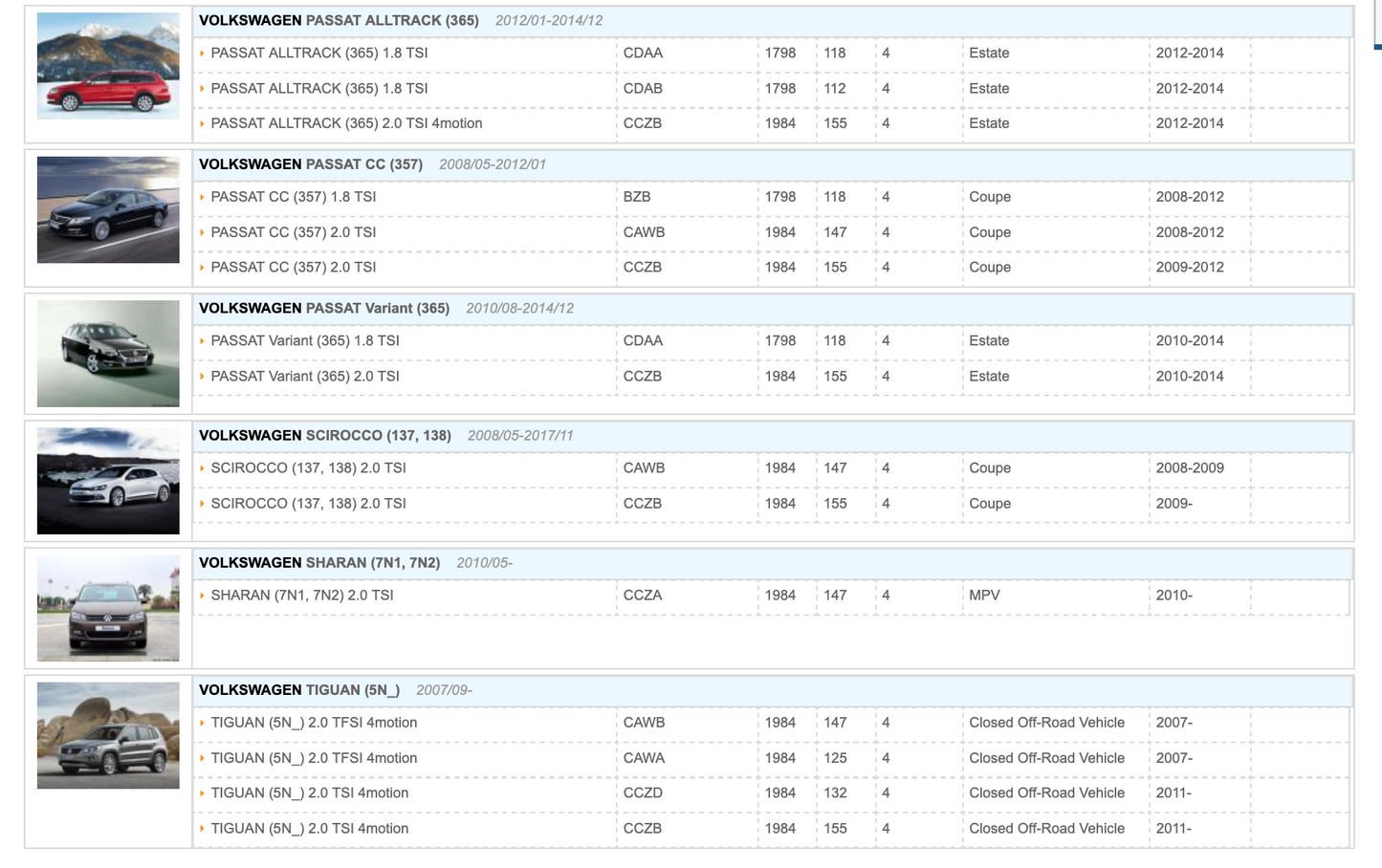Click the 2010/08-2014/12 date range text

519,308
